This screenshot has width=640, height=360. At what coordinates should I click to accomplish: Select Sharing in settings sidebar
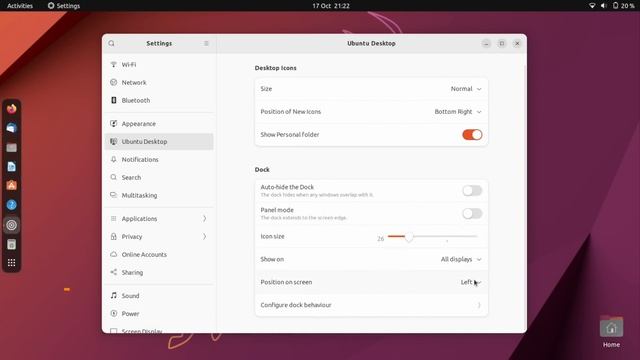pyautogui.click(x=159, y=272)
